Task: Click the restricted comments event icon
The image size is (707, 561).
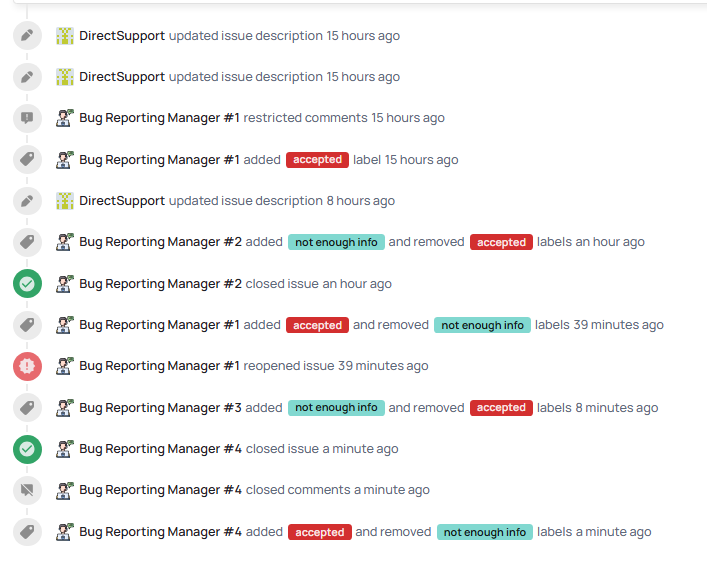Action: (27, 118)
